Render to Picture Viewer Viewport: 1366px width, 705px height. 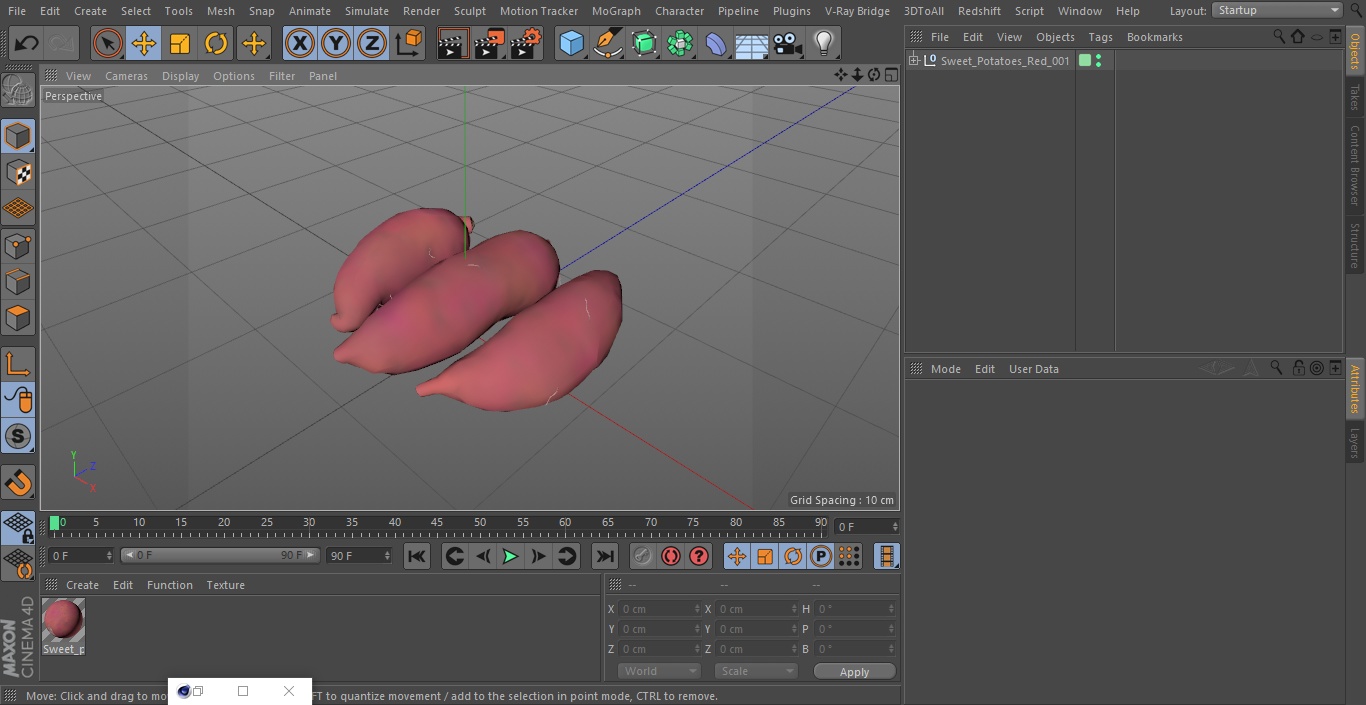[489, 43]
